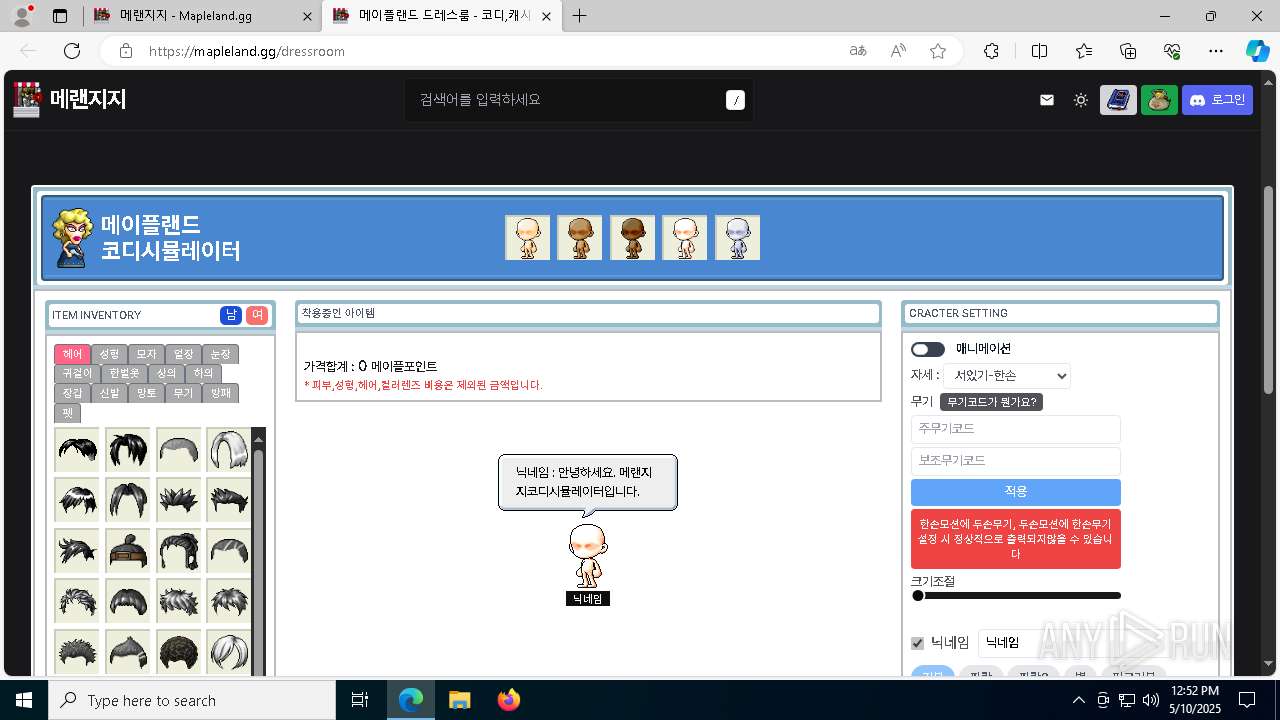Choose the bluish ghost skin tone swatch
The image size is (1280, 720).
tap(737, 238)
